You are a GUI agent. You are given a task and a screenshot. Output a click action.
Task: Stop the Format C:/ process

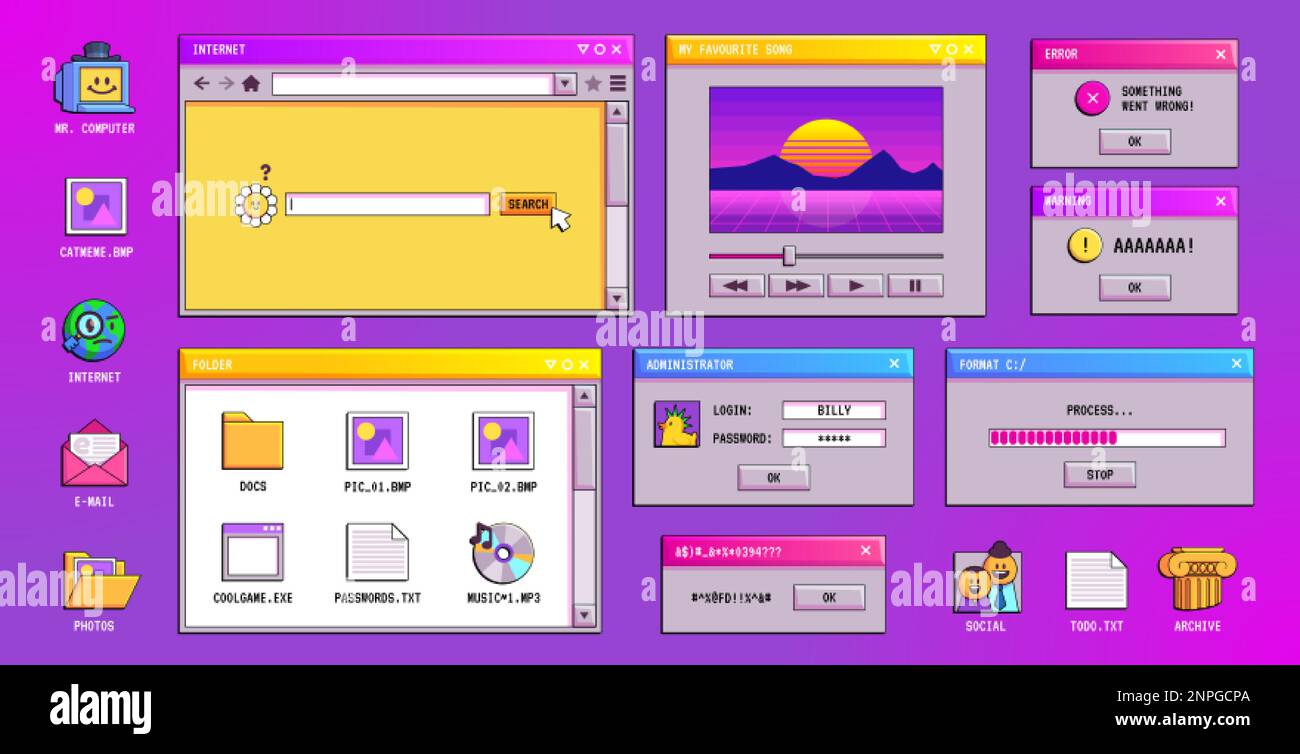[1099, 474]
